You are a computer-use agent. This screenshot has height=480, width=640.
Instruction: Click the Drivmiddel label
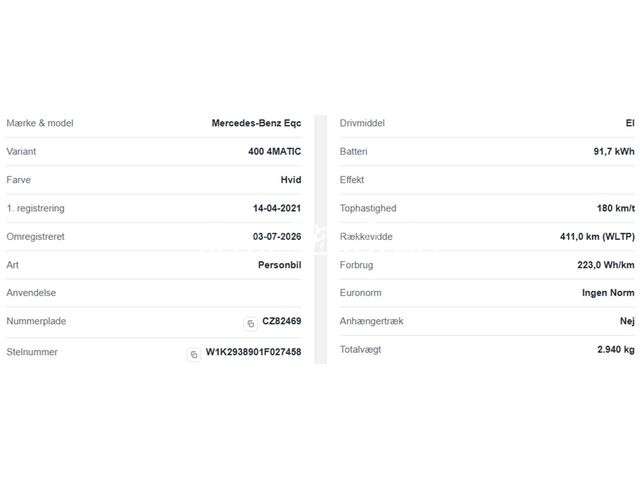click(362, 123)
